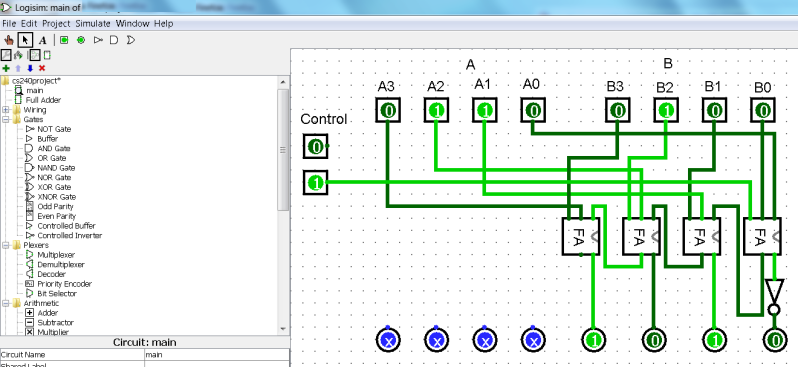
Task: Toggle input pin A2
Action: coord(437,110)
